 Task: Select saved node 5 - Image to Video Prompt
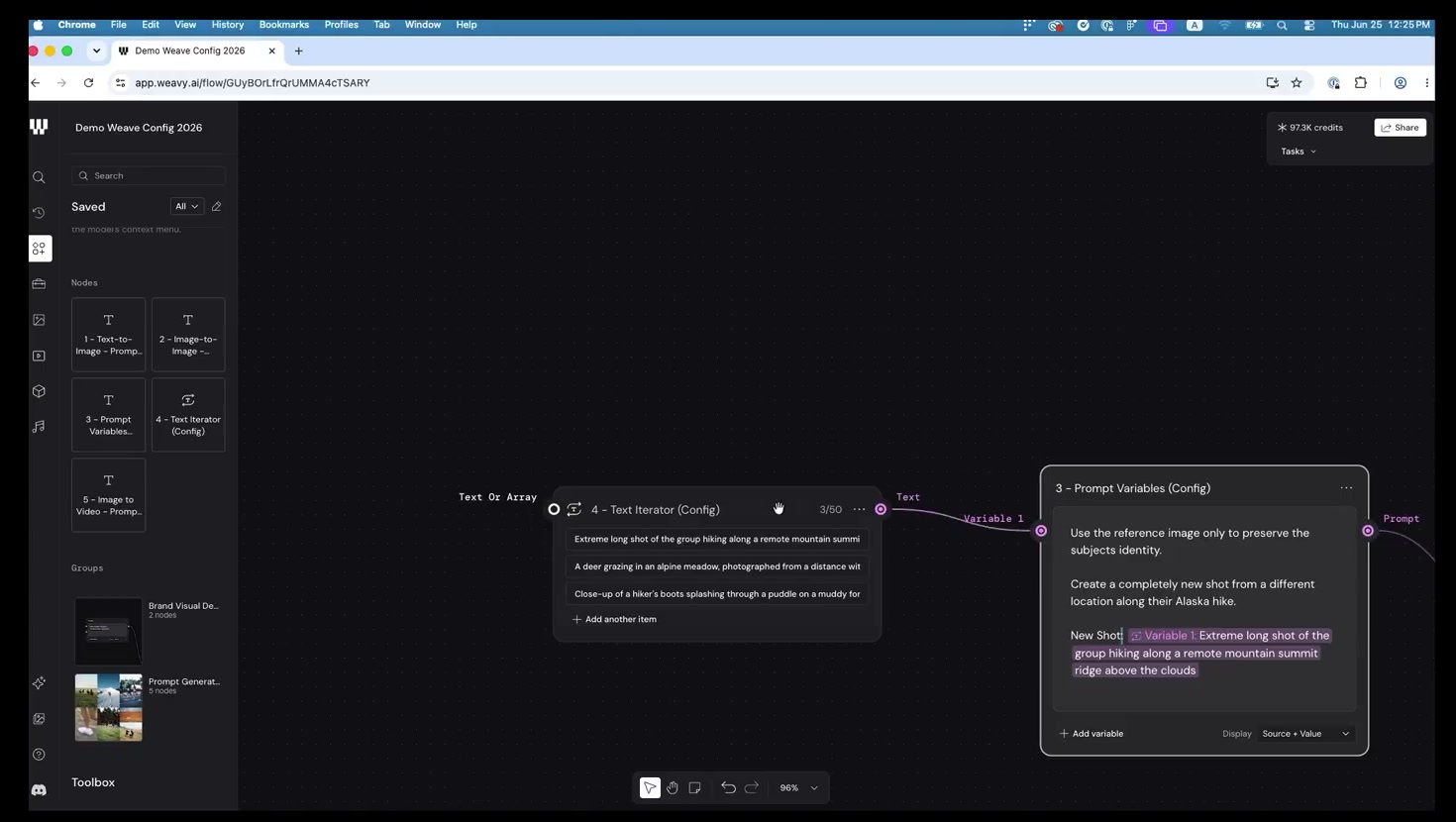click(109, 495)
